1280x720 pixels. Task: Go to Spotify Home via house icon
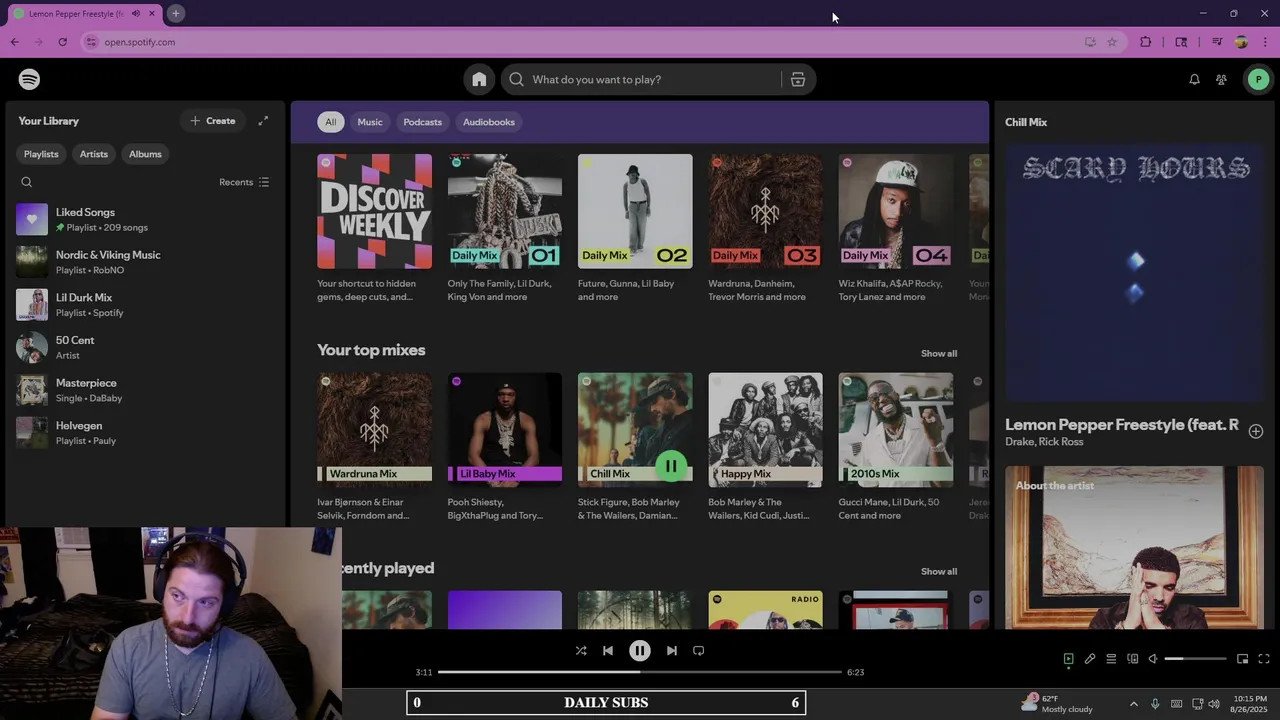point(479,79)
